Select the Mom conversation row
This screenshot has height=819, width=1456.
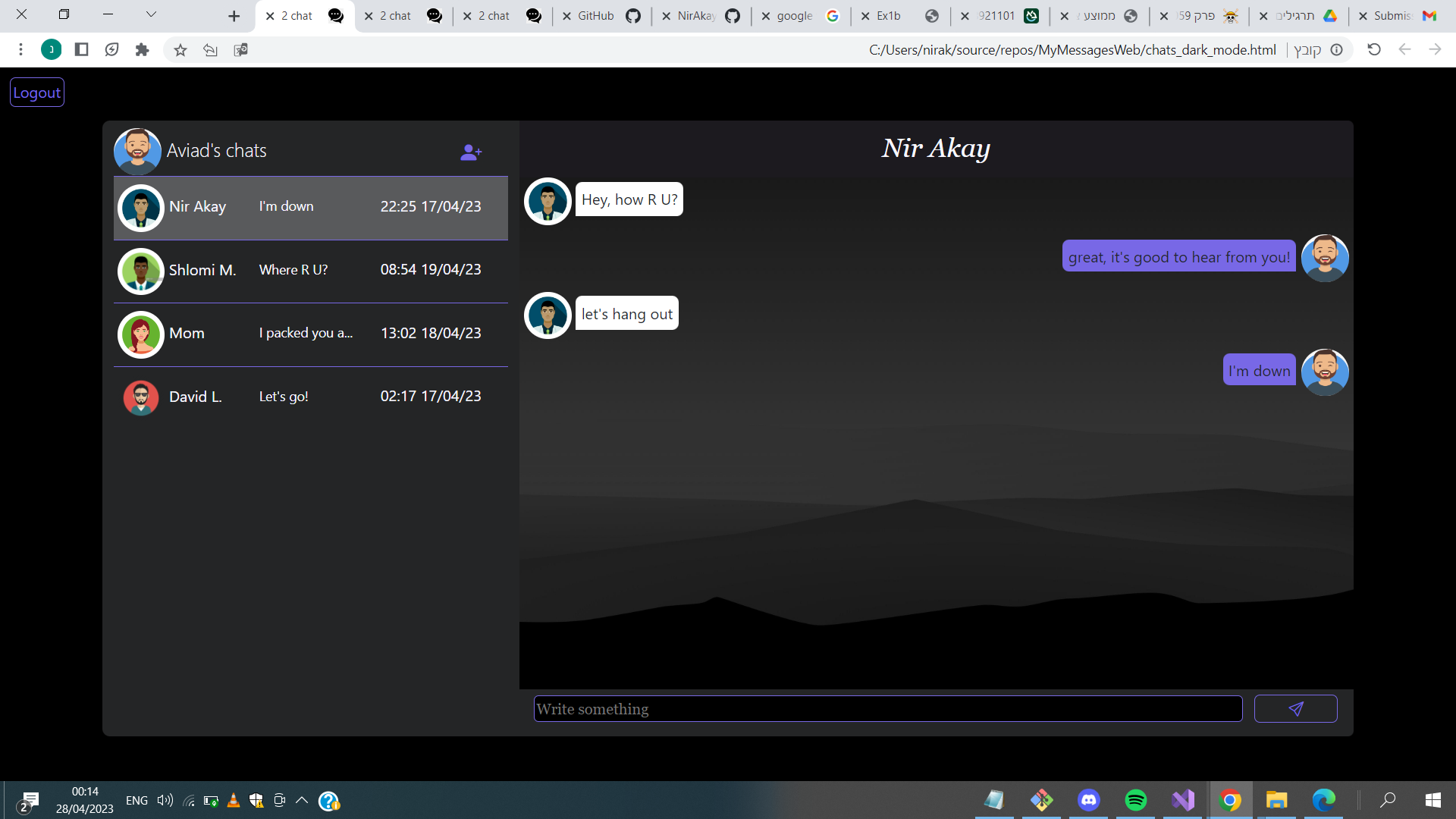coord(310,334)
